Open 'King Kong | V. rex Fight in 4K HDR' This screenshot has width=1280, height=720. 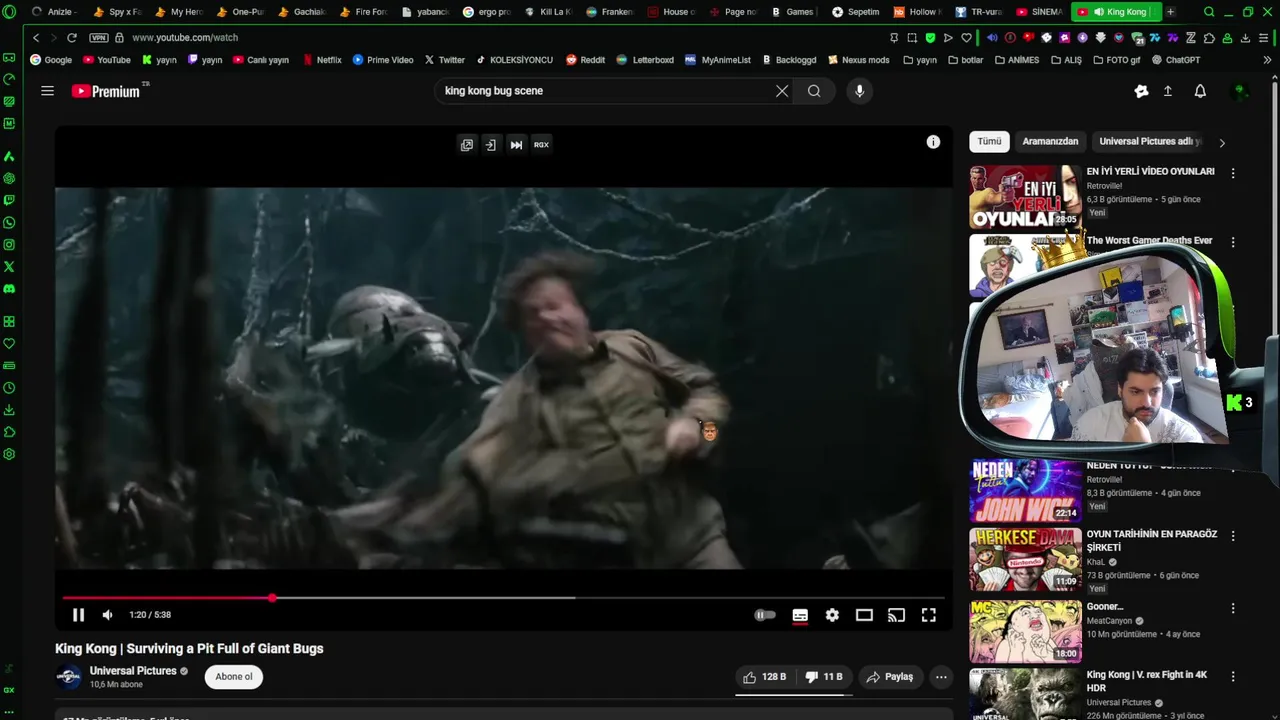pos(1147,681)
